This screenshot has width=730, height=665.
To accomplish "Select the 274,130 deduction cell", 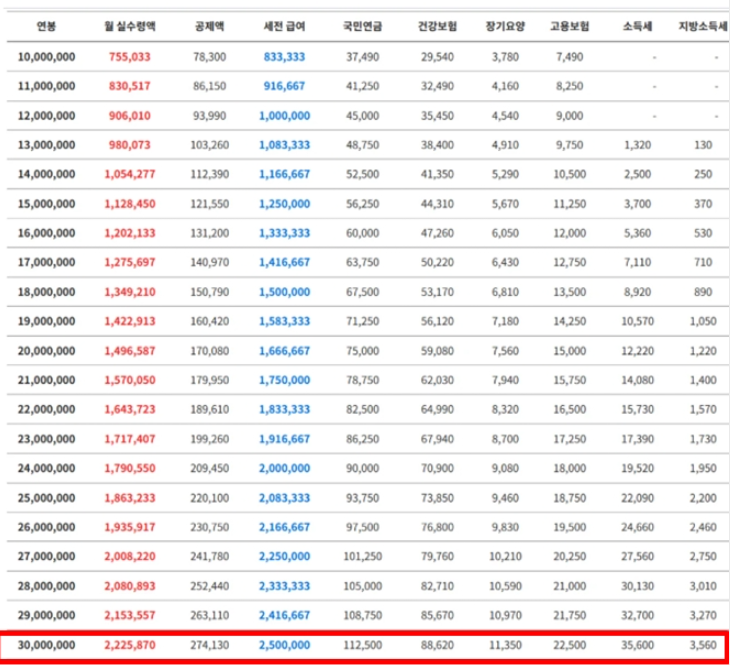I will (210, 645).
